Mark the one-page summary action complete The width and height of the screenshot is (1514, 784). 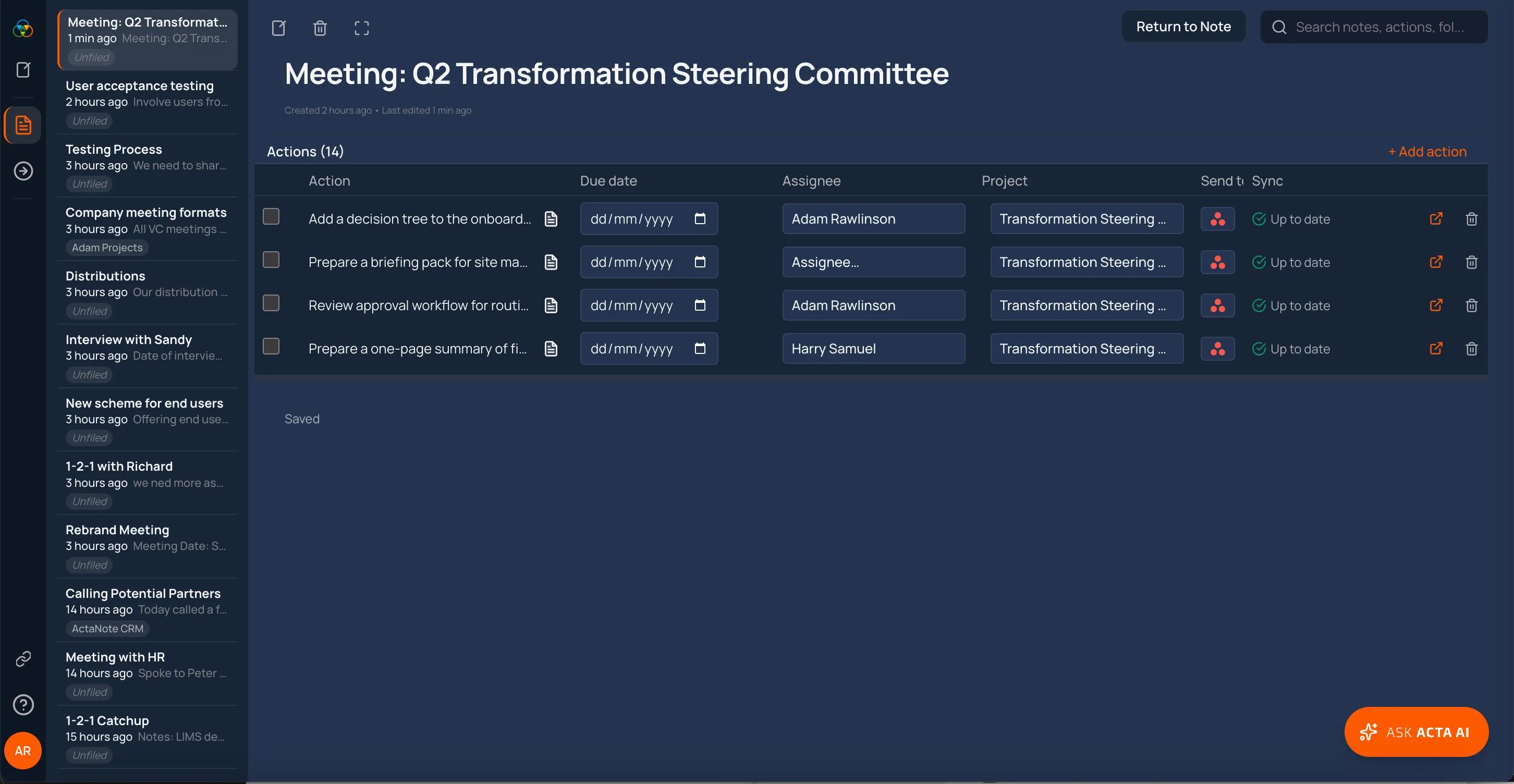coord(271,346)
